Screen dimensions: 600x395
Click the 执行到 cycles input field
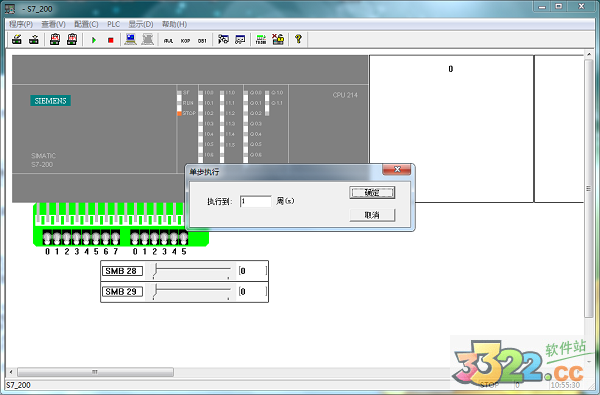256,201
